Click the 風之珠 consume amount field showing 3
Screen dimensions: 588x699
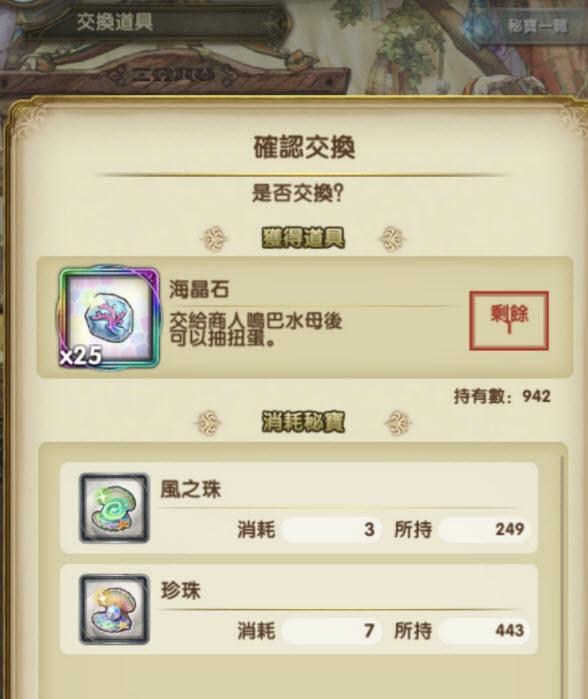tap(332, 530)
